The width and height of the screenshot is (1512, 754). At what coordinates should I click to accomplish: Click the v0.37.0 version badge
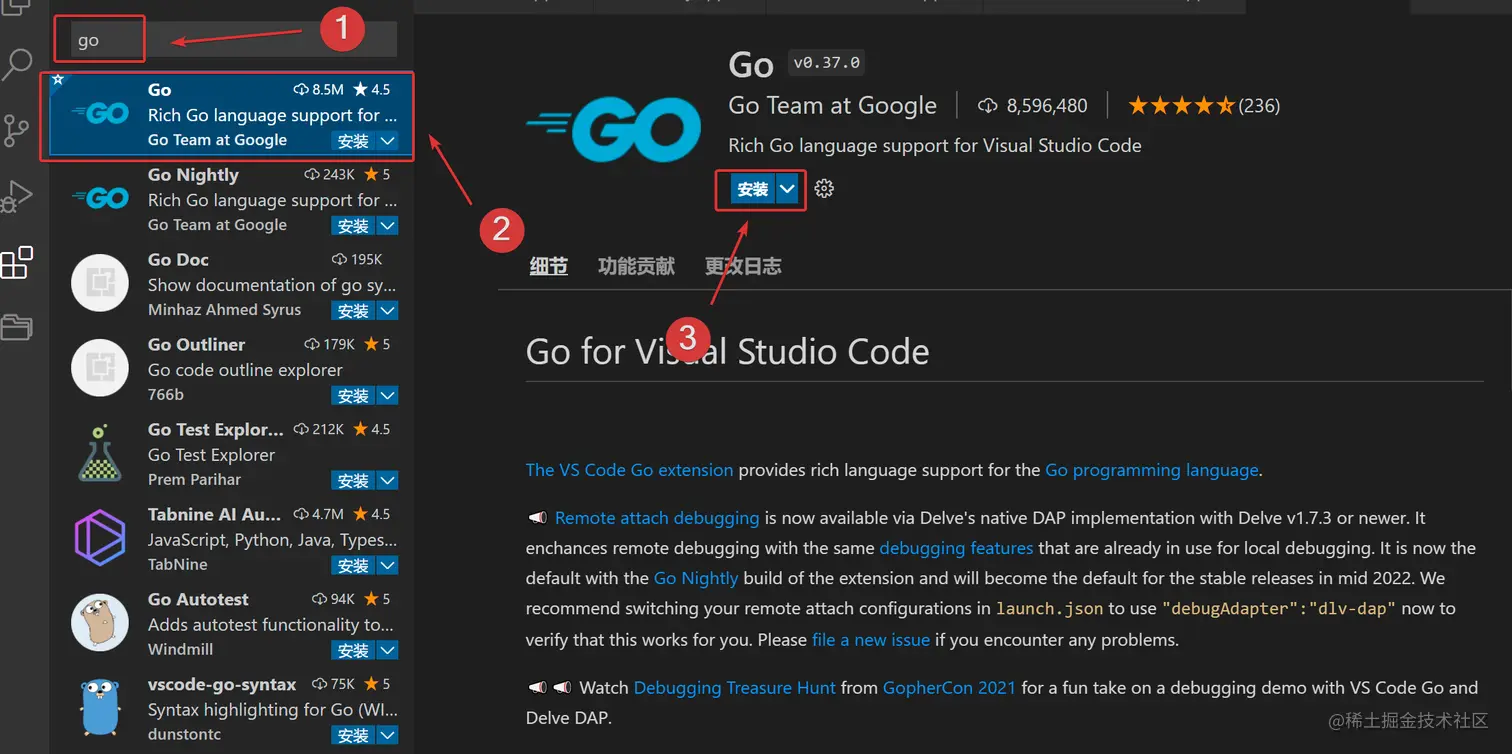(x=826, y=62)
